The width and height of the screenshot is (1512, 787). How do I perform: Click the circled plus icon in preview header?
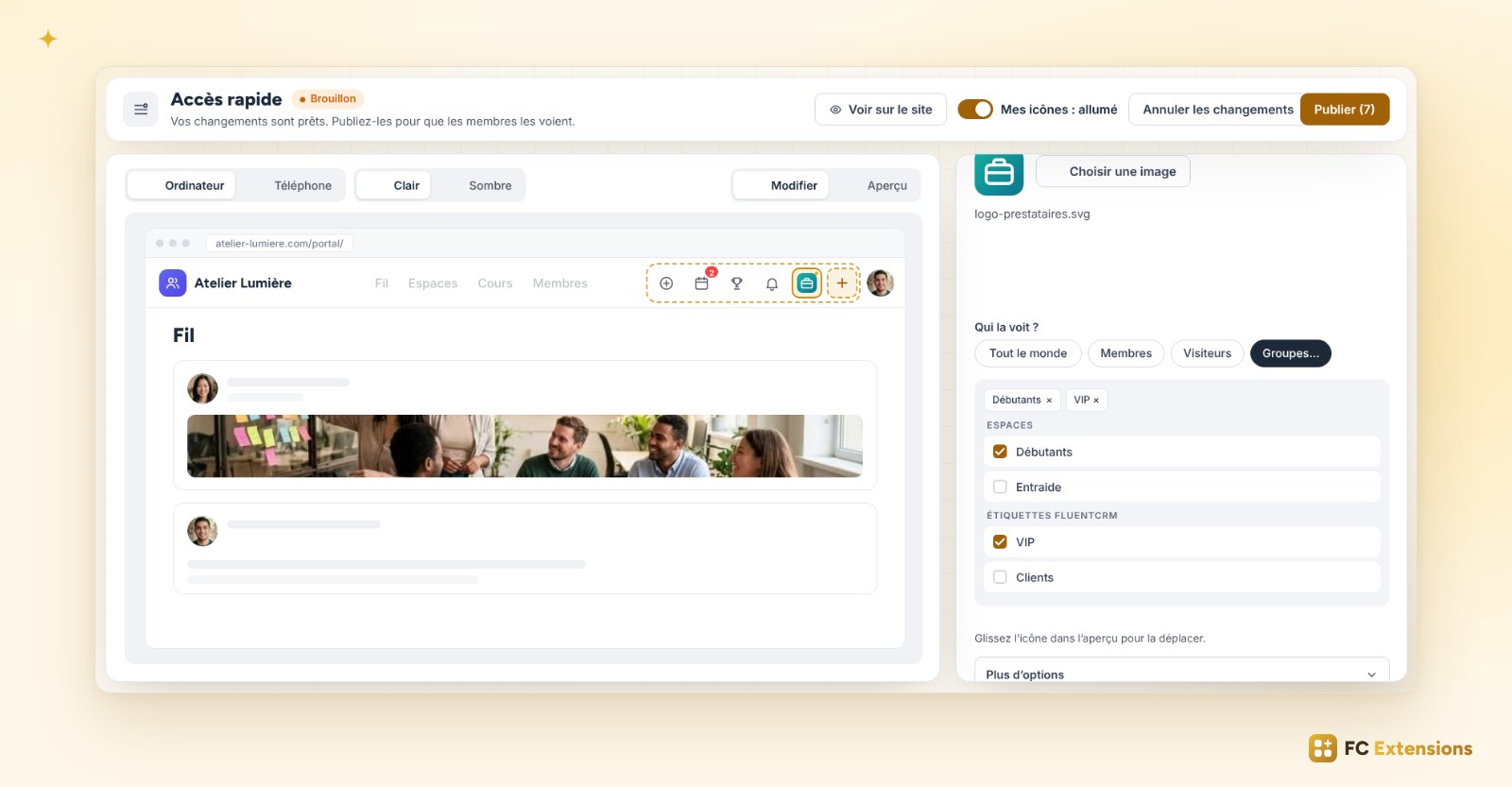(x=666, y=283)
